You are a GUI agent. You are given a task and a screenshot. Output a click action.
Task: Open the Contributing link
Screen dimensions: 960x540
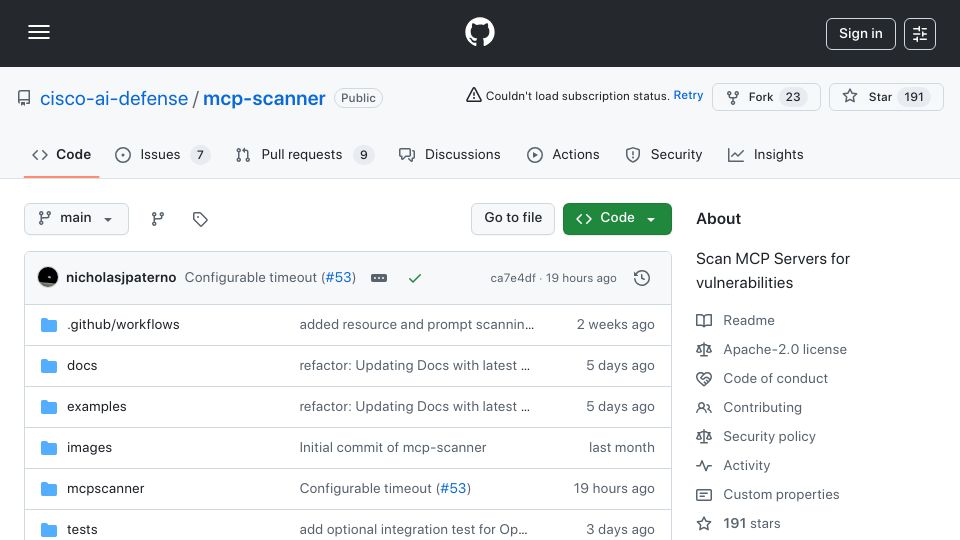point(762,408)
